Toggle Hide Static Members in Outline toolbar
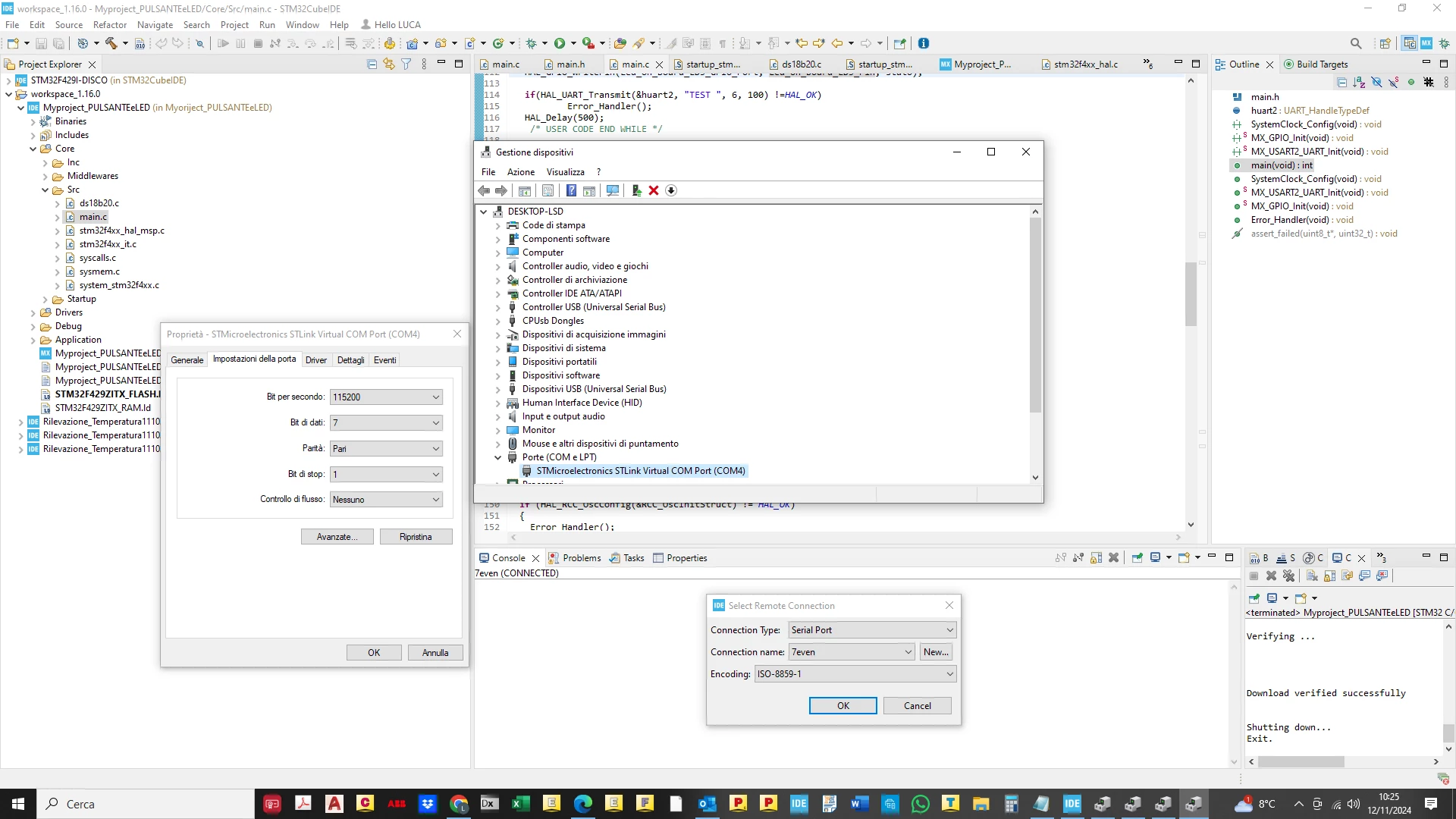Screen dimensions: 1456x819 (x=1394, y=82)
